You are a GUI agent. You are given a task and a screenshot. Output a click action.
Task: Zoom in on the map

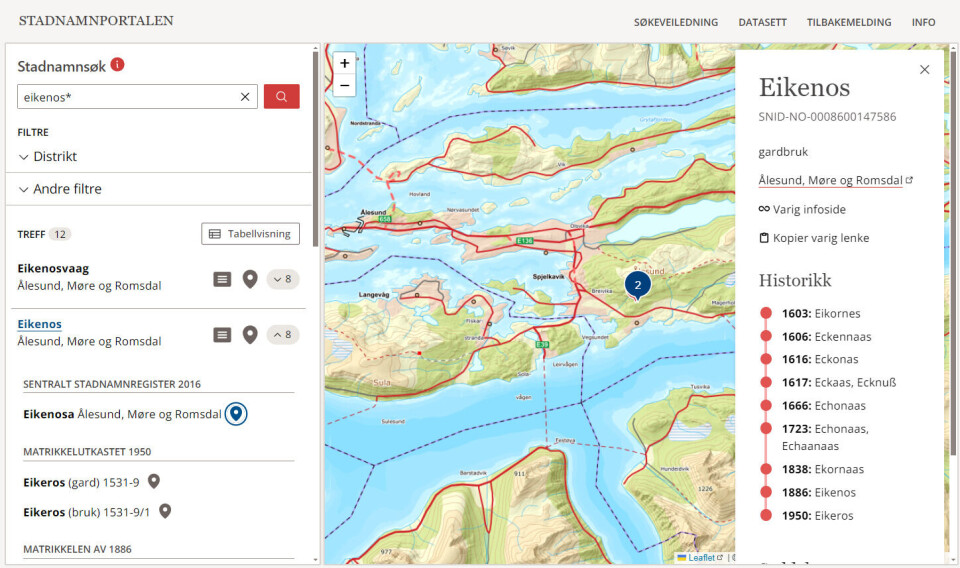click(x=344, y=63)
